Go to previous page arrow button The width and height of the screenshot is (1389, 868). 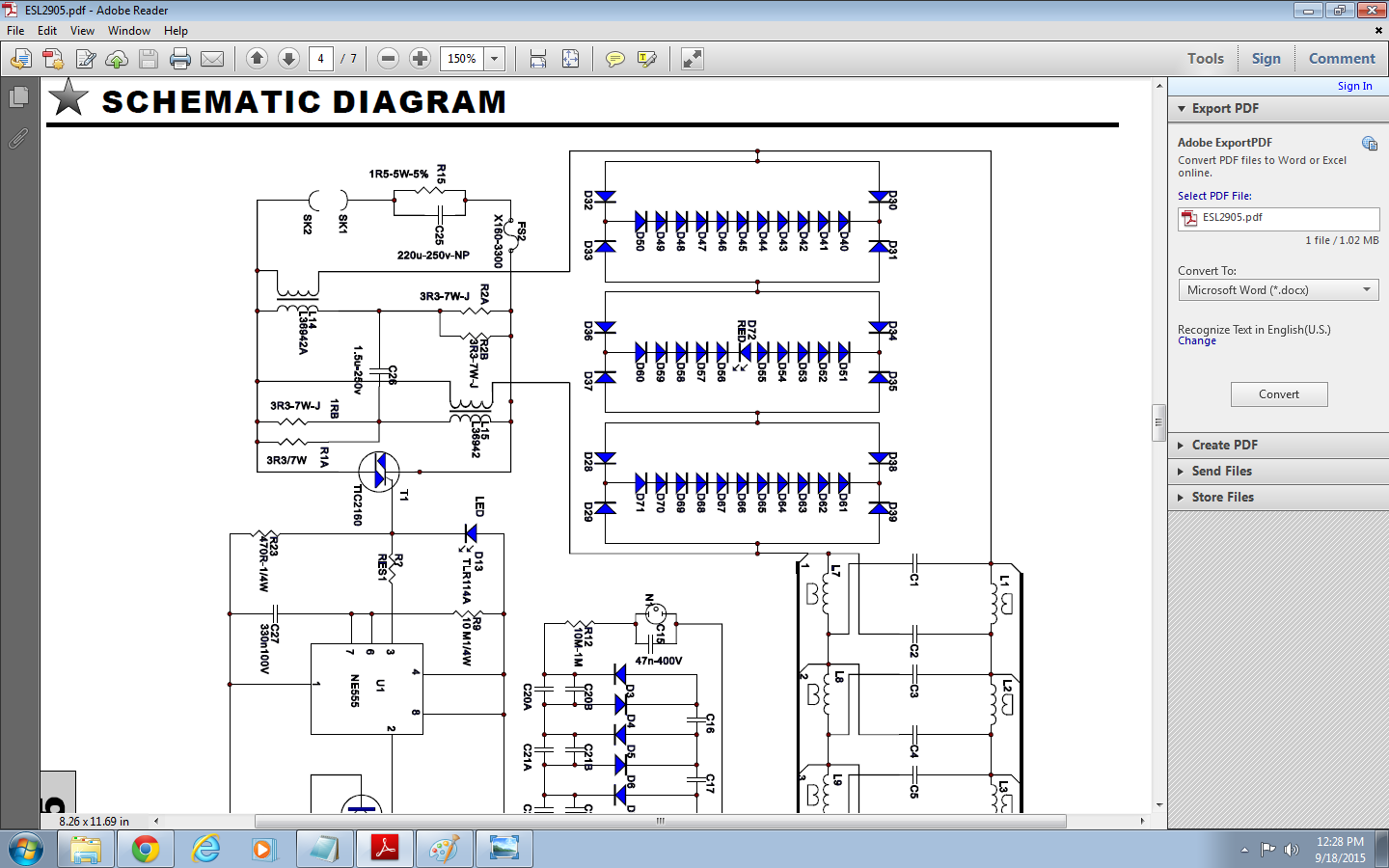click(x=257, y=59)
